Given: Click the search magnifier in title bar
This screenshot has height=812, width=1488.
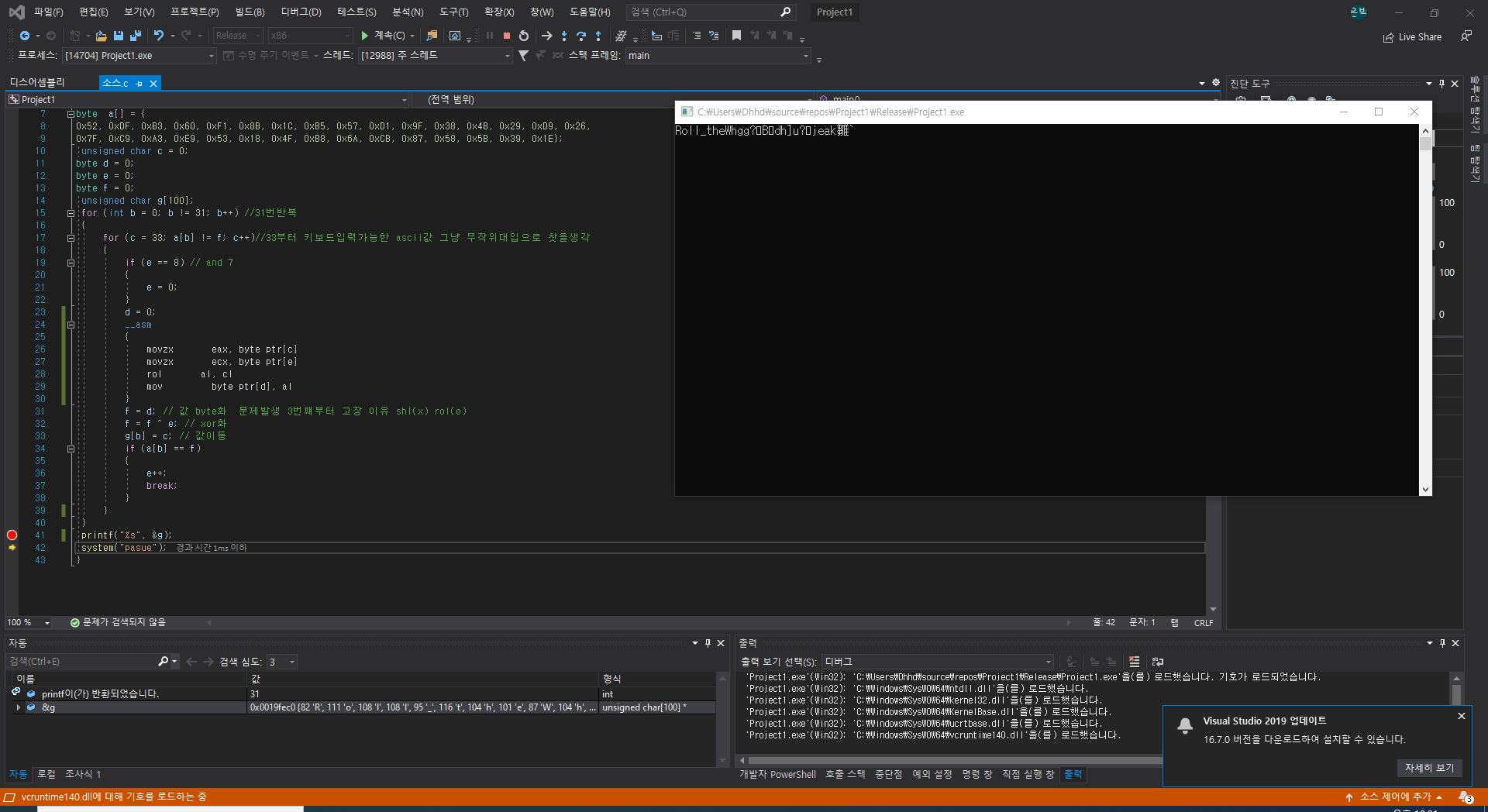Looking at the screenshot, I should [785, 12].
